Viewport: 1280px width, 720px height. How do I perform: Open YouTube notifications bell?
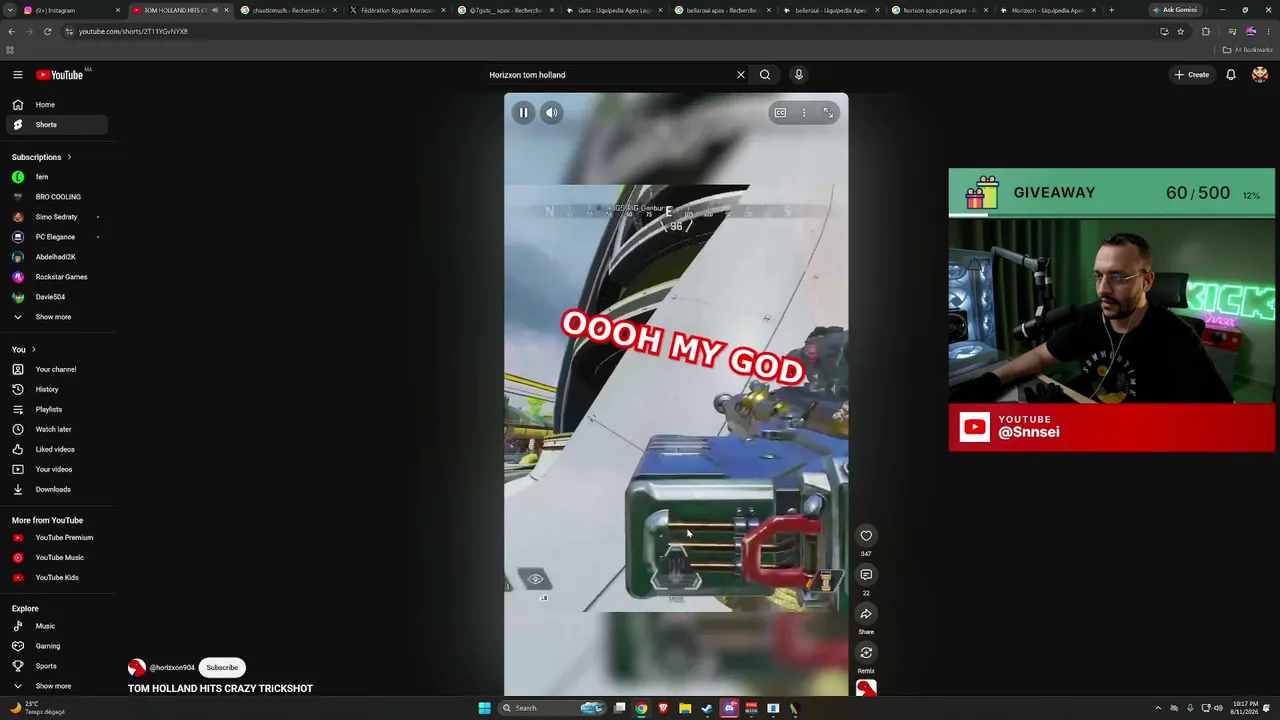pos(1231,75)
